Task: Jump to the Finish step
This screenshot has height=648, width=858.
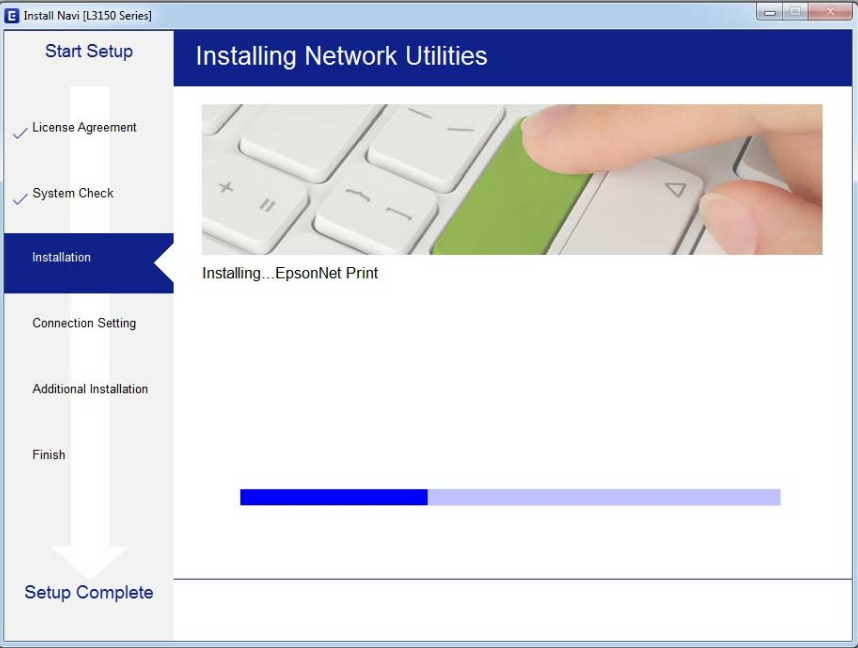Action: (x=49, y=455)
